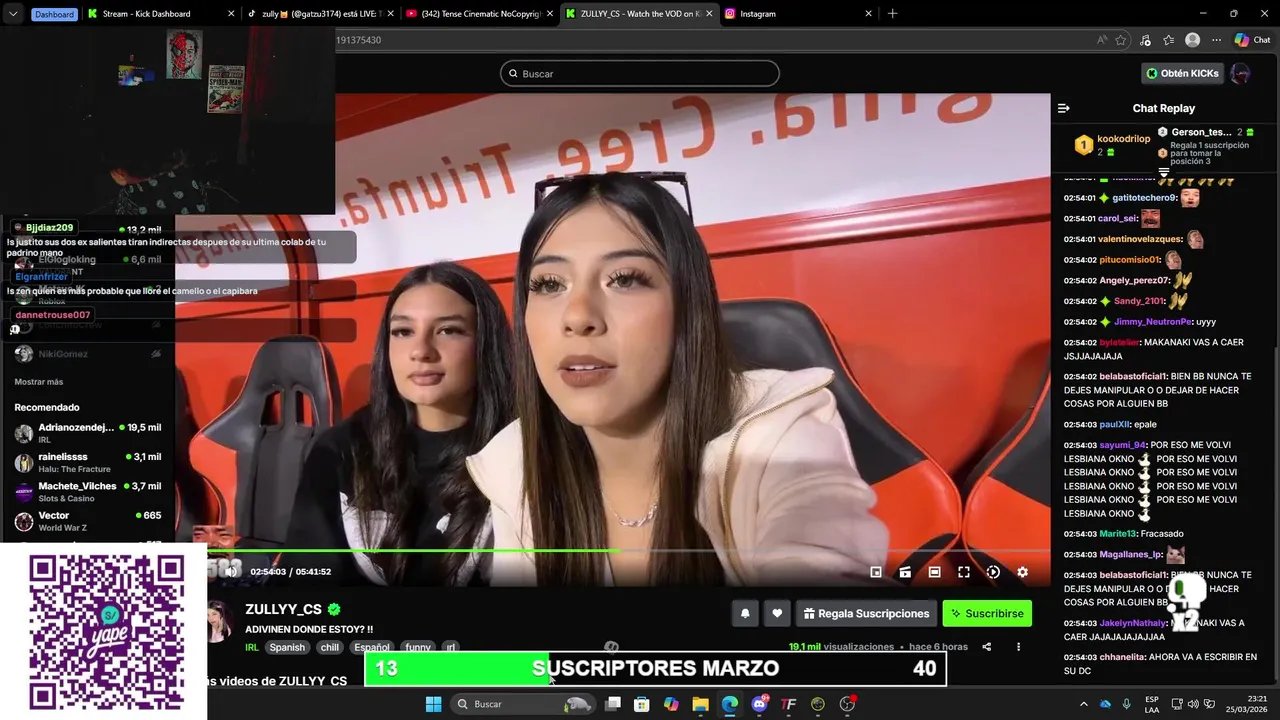
Task: Collapse the Chat Replay panel
Action: coord(1064,108)
